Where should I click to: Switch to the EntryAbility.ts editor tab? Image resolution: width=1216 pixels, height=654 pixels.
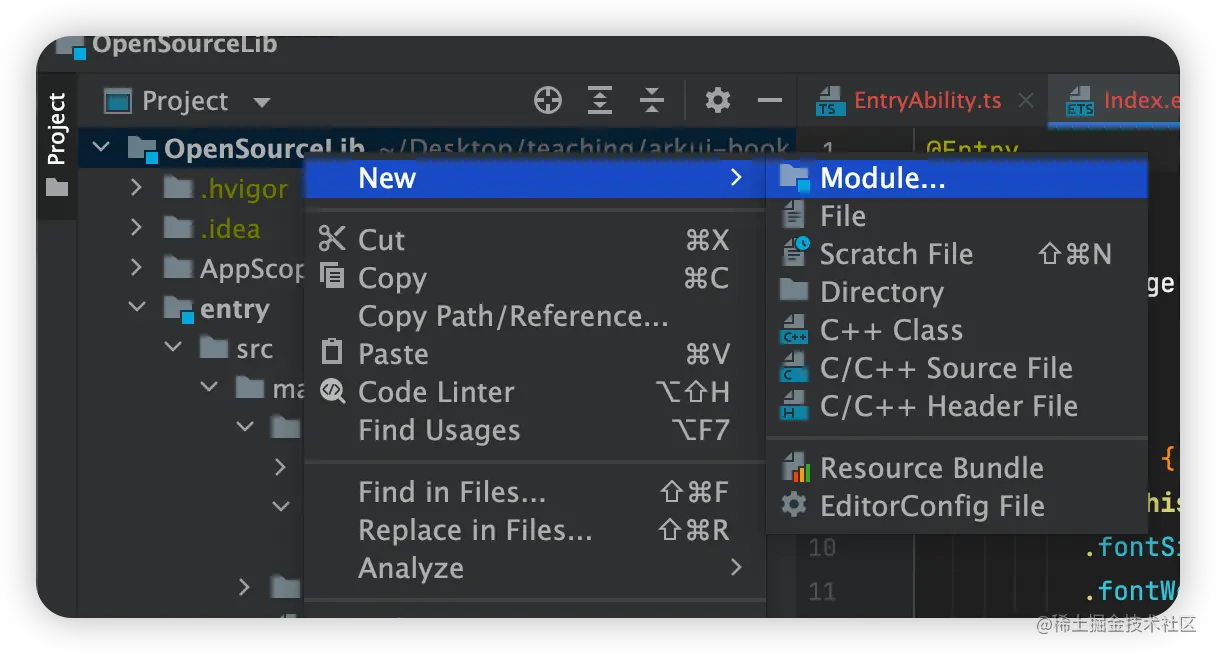[x=909, y=100]
